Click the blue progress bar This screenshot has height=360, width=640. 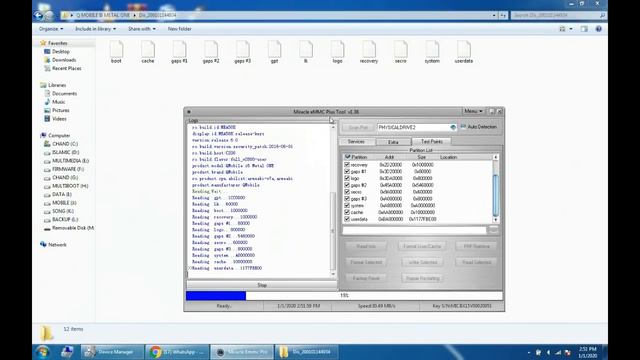point(216,296)
